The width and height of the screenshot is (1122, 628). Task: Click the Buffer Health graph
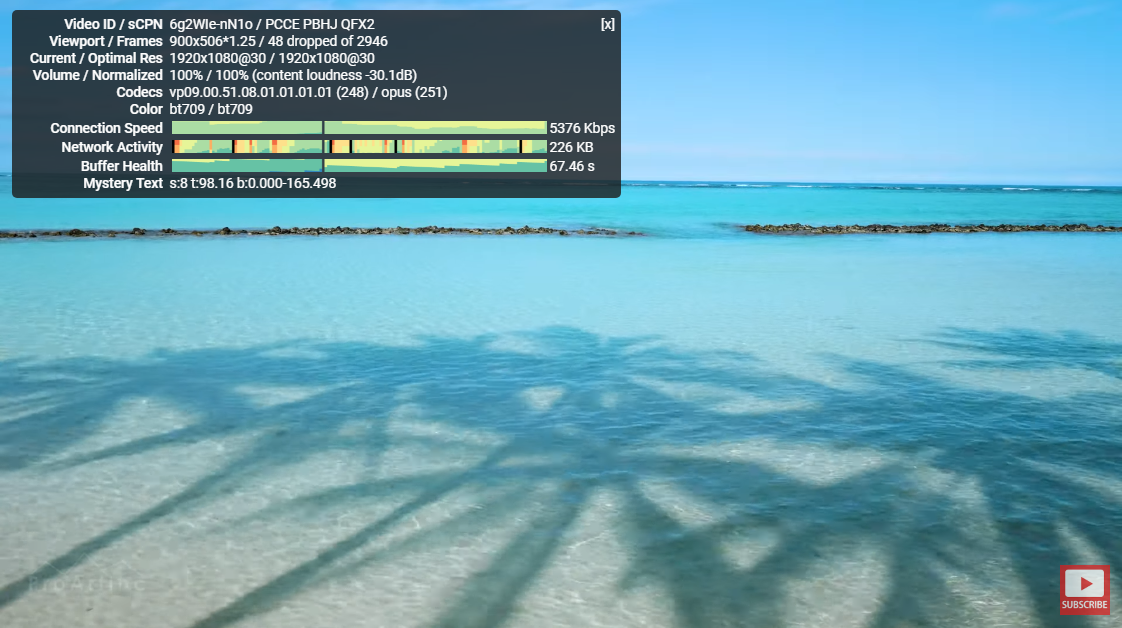(359, 166)
